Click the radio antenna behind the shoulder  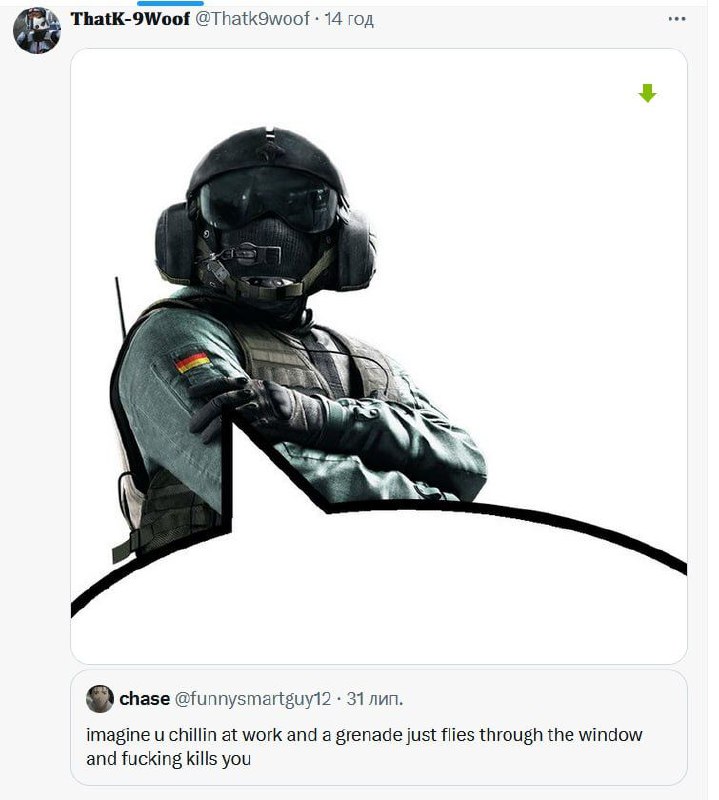click(x=120, y=306)
